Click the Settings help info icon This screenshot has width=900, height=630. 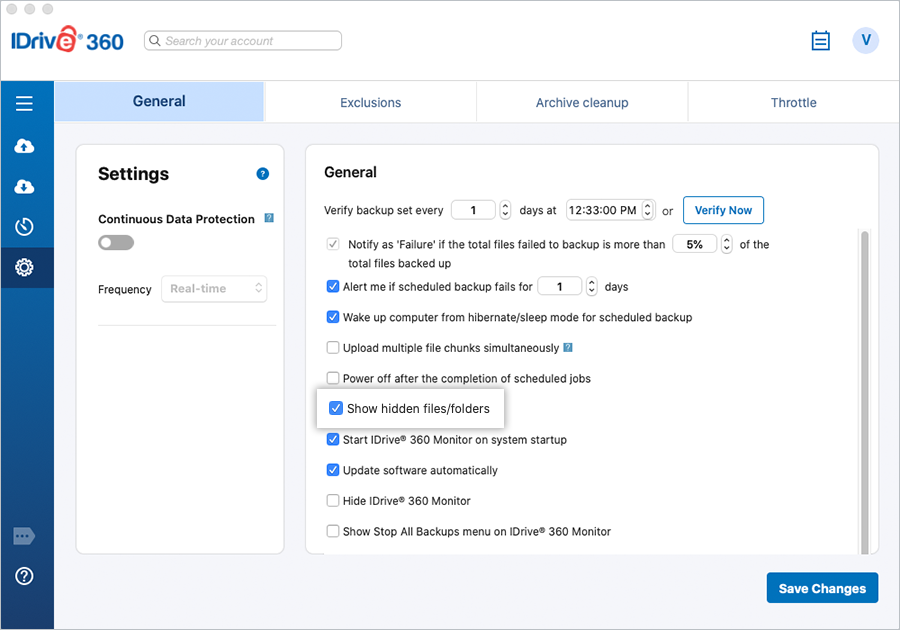(263, 174)
